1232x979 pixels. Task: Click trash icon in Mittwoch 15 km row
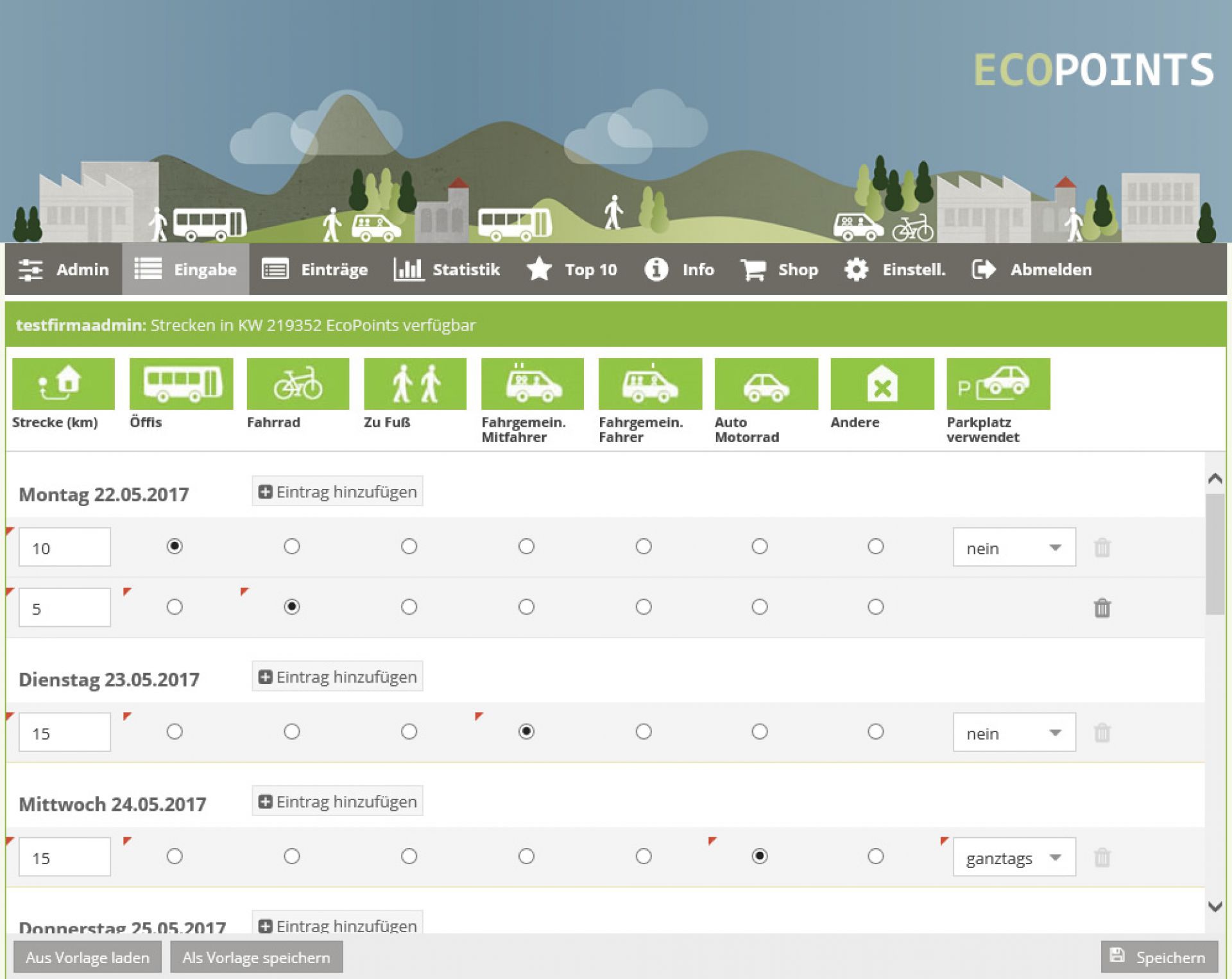(1102, 857)
